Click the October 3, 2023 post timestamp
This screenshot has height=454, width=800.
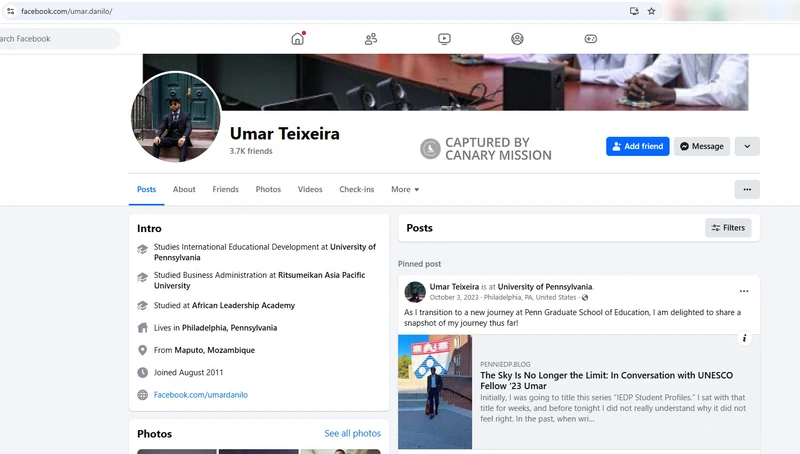[x=454, y=297]
